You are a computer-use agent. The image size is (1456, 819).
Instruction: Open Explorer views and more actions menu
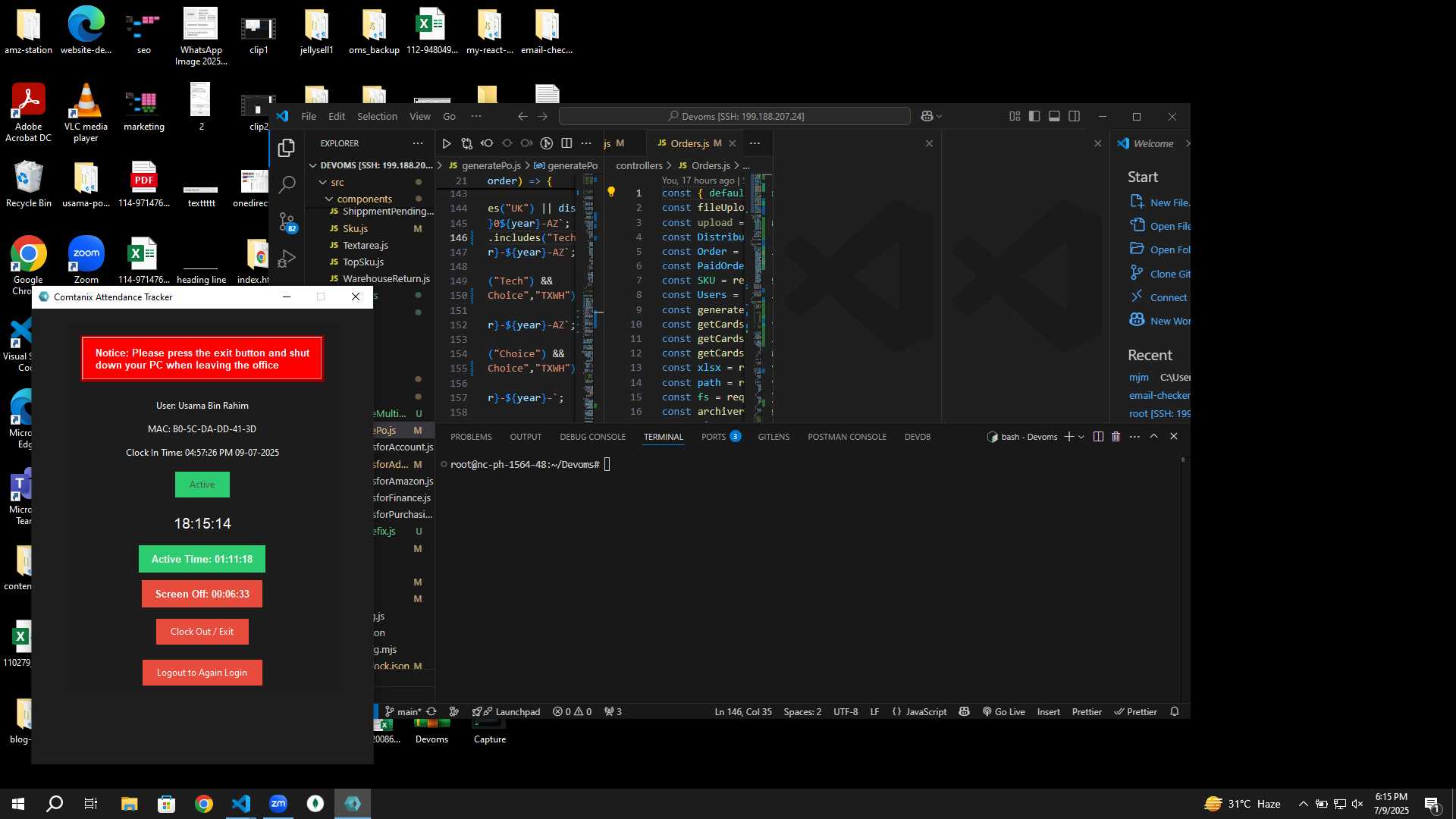coord(418,143)
